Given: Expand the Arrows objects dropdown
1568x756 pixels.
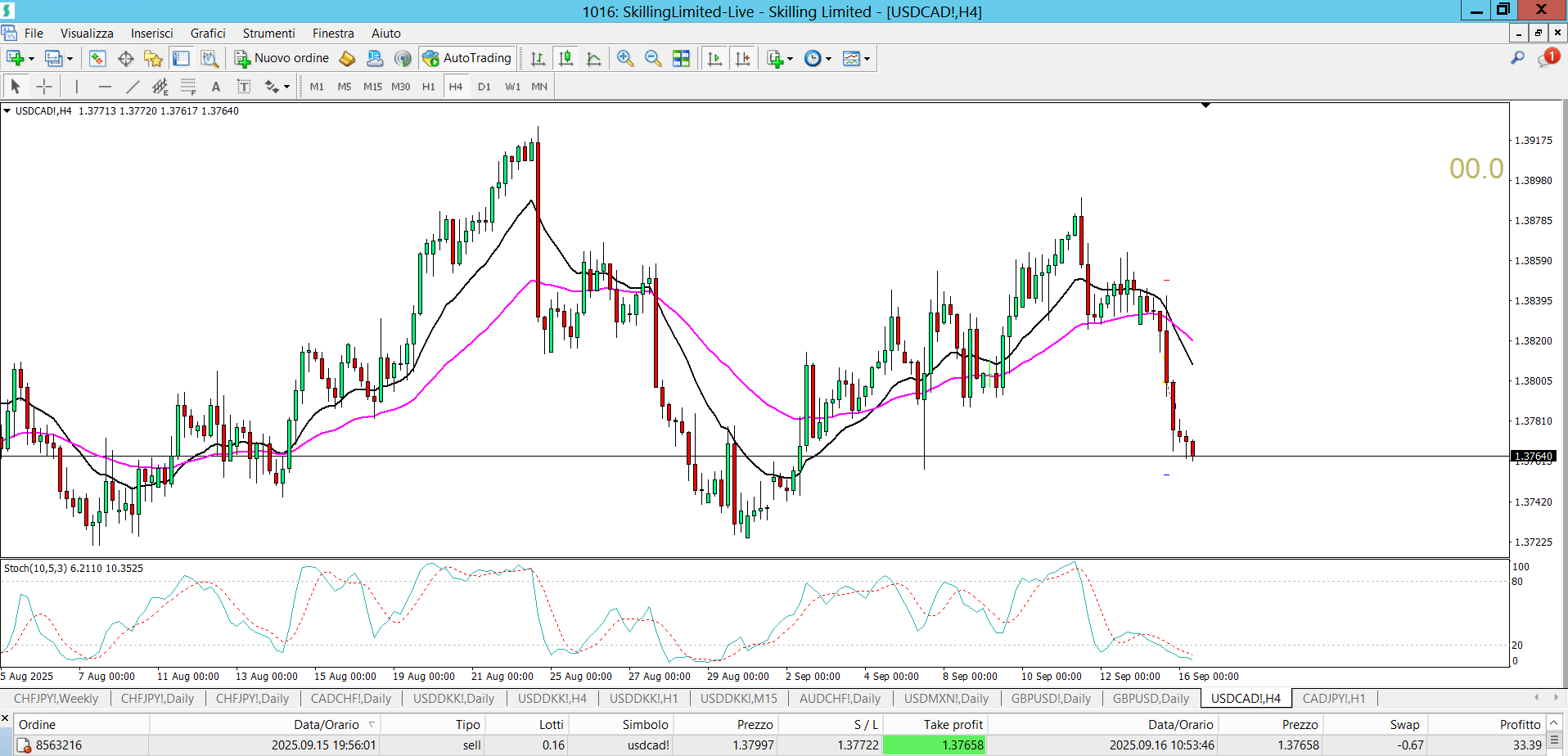Looking at the screenshot, I should pos(286,87).
